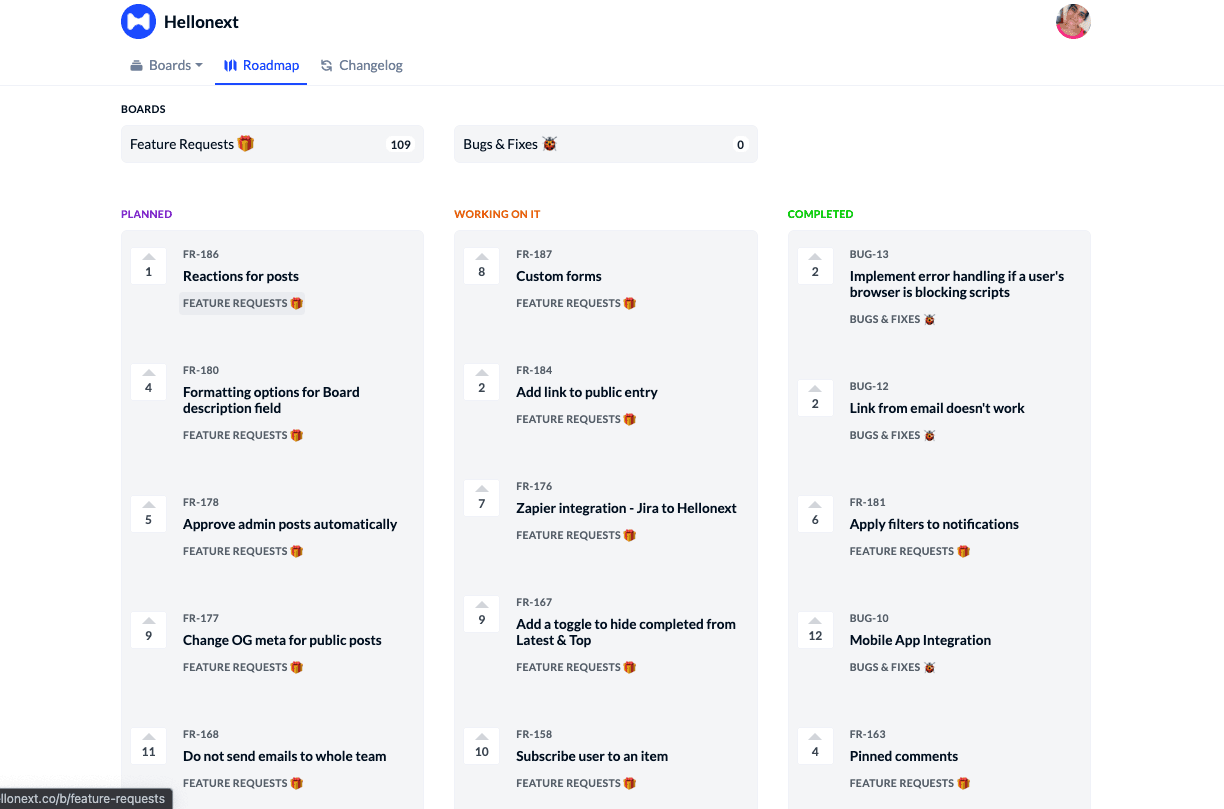Open Mobile App Integration post
Image resolution: width=1224 pixels, height=809 pixels.
pos(920,640)
